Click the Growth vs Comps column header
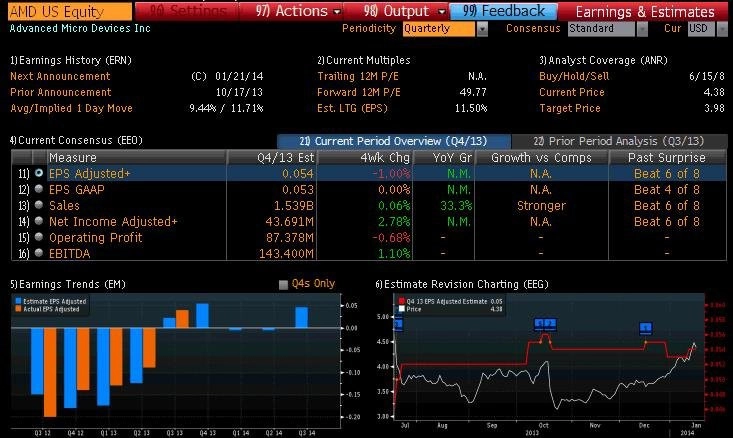Image resolution: width=733 pixels, height=438 pixels. (541, 158)
